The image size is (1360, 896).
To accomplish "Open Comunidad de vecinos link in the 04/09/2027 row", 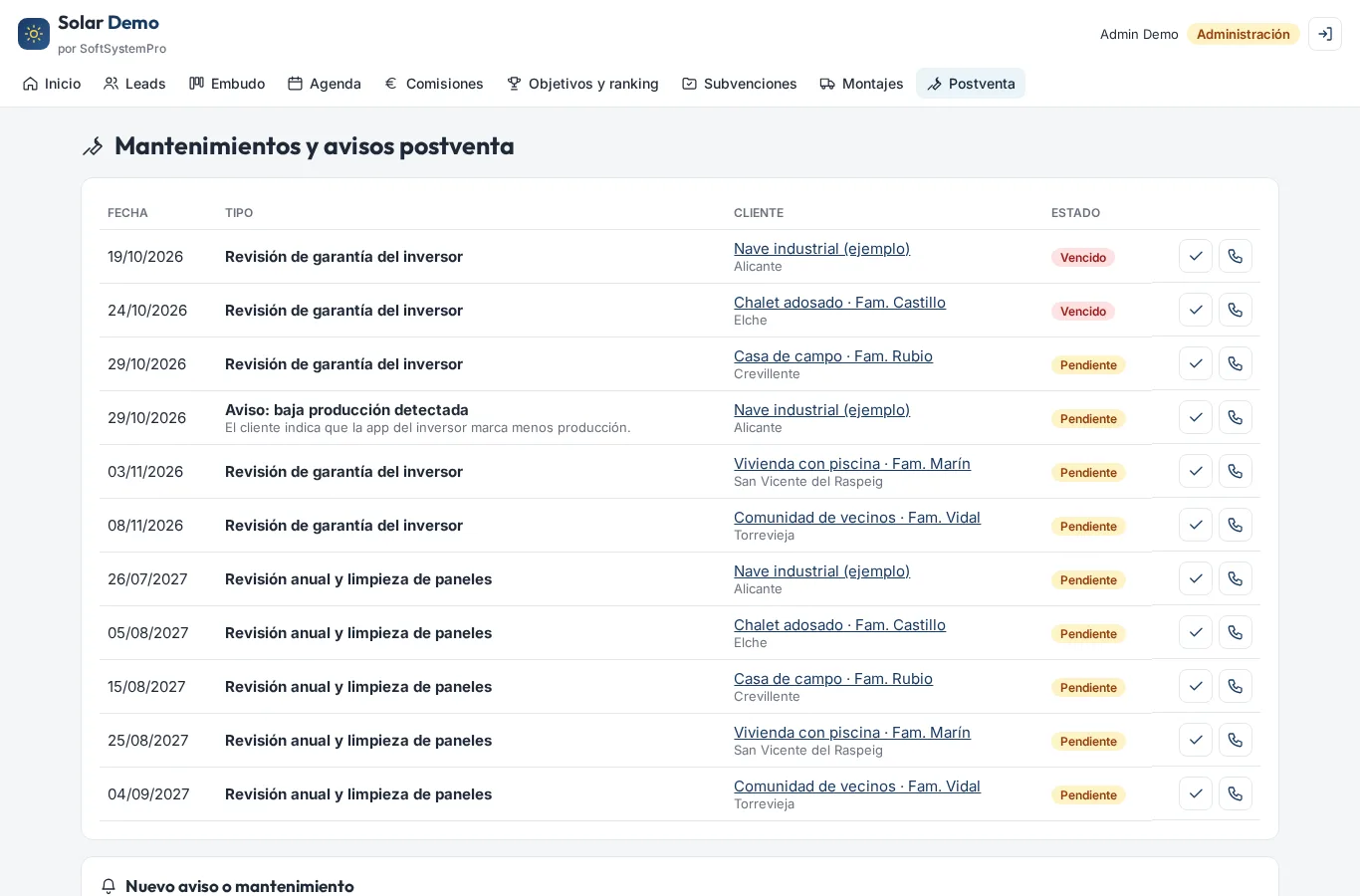I will pyautogui.click(x=857, y=786).
